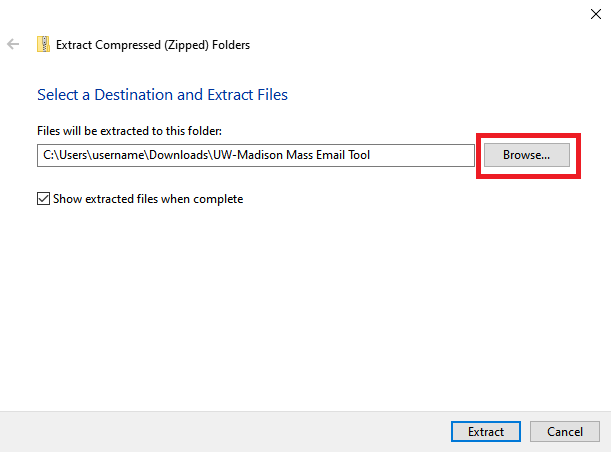Image resolution: width=612 pixels, height=452 pixels.
Task: Close the Extract Compressed Folders dialog
Action: tap(596, 14)
